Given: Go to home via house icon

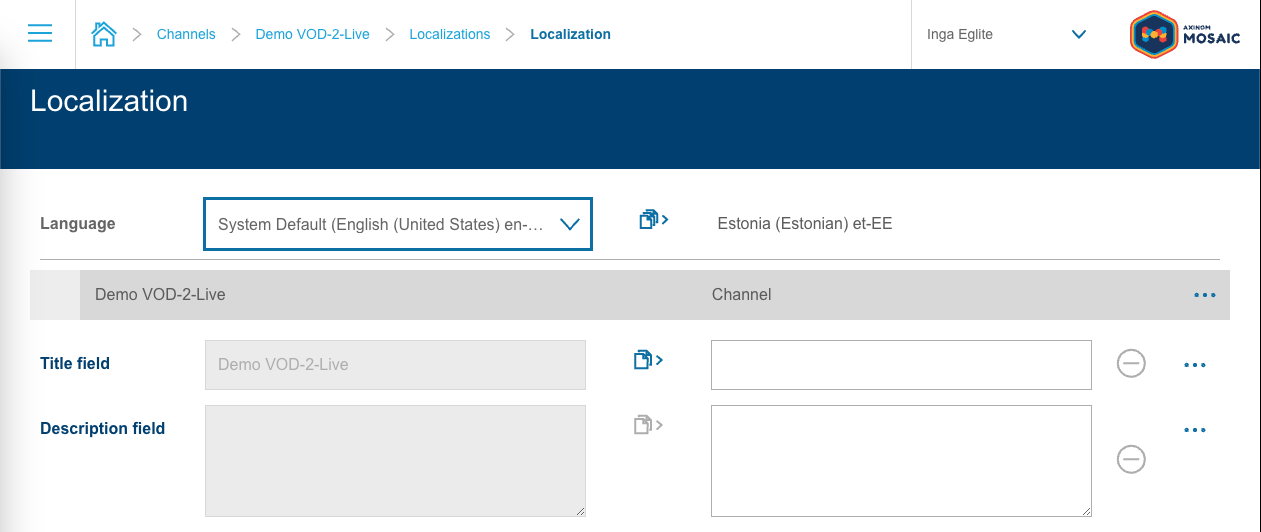Looking at the screenshot, I should 103,34.
